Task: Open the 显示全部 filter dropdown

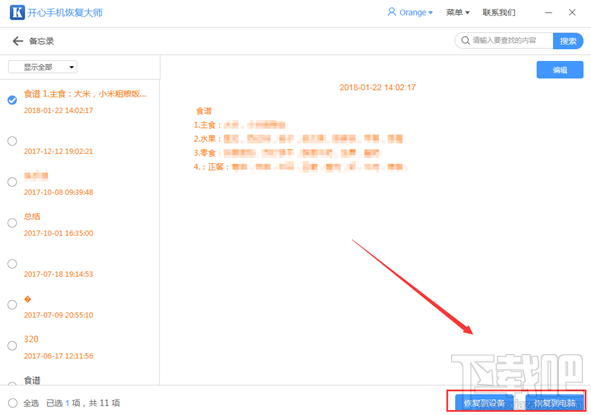Action: [43, 67]
